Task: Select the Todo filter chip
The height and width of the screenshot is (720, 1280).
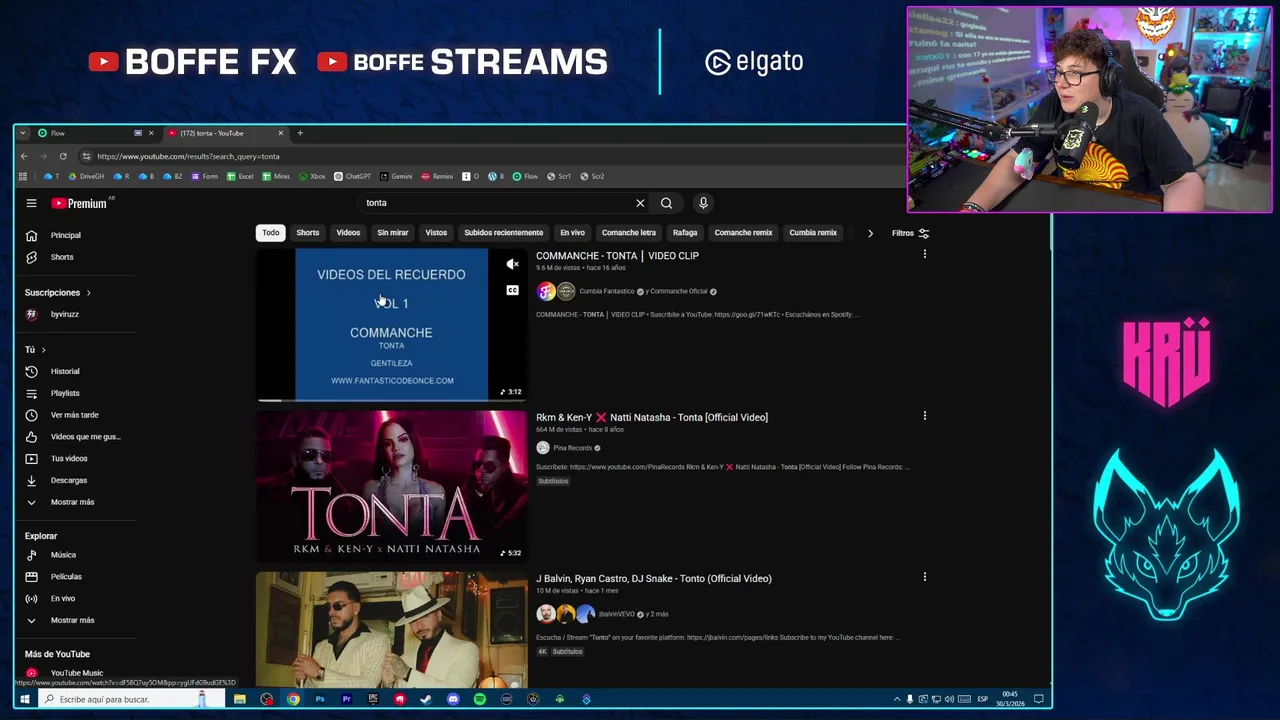Action: pyautogui.click(x=271, y=233)
